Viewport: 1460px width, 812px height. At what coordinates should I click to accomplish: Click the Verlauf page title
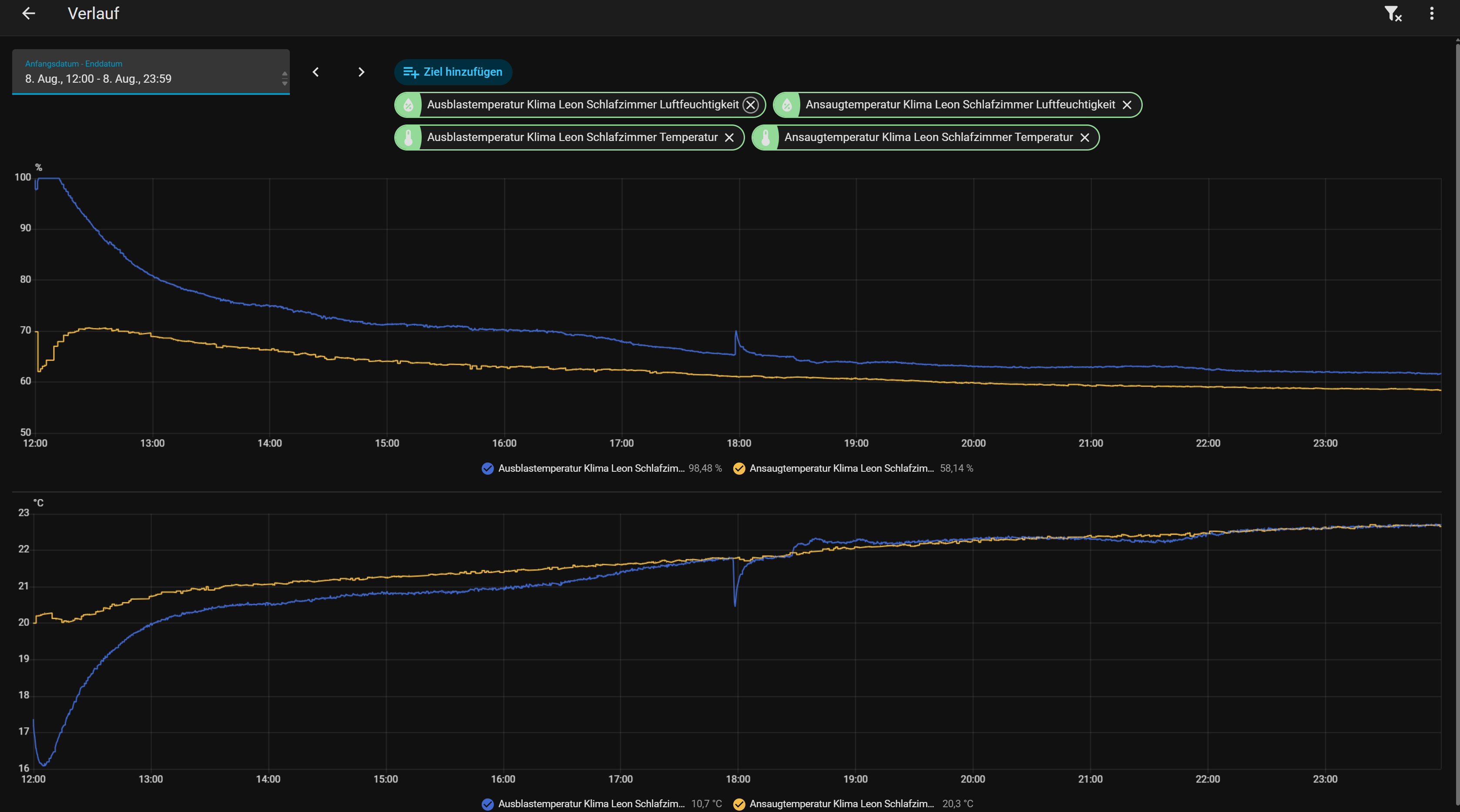tap(94, 13)
